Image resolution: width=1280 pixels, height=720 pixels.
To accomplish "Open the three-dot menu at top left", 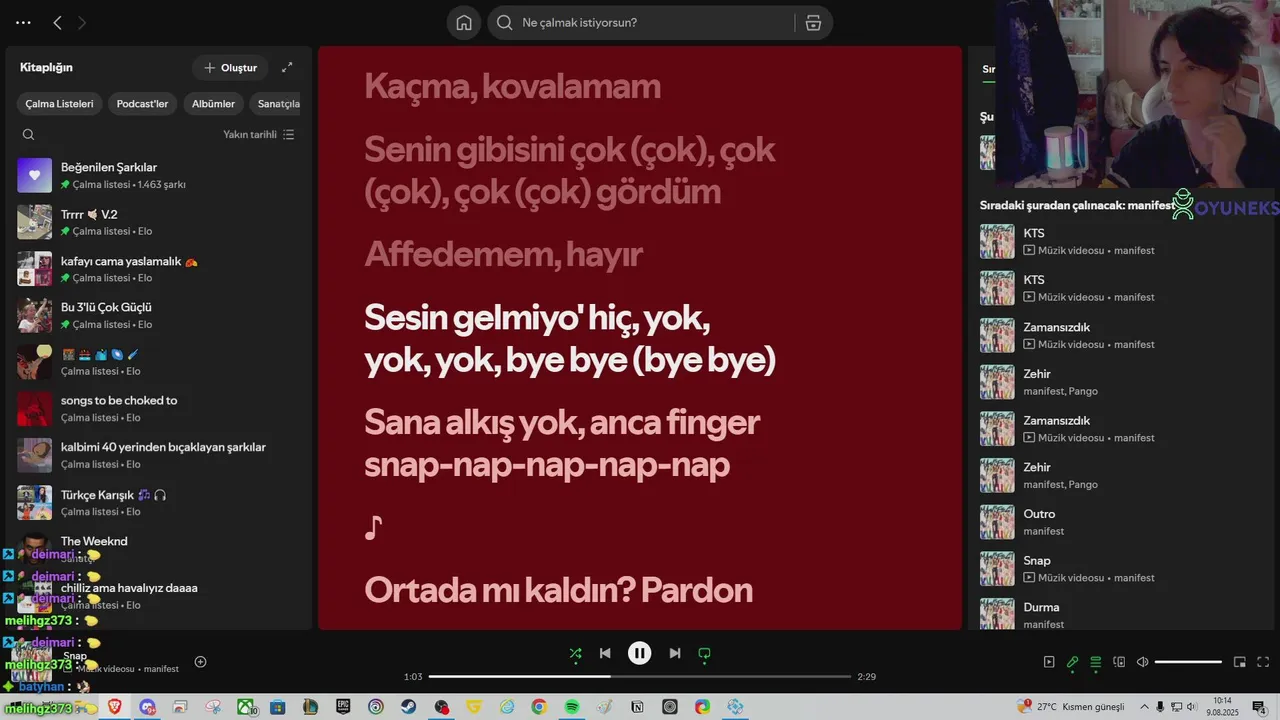I will (23, 22).
